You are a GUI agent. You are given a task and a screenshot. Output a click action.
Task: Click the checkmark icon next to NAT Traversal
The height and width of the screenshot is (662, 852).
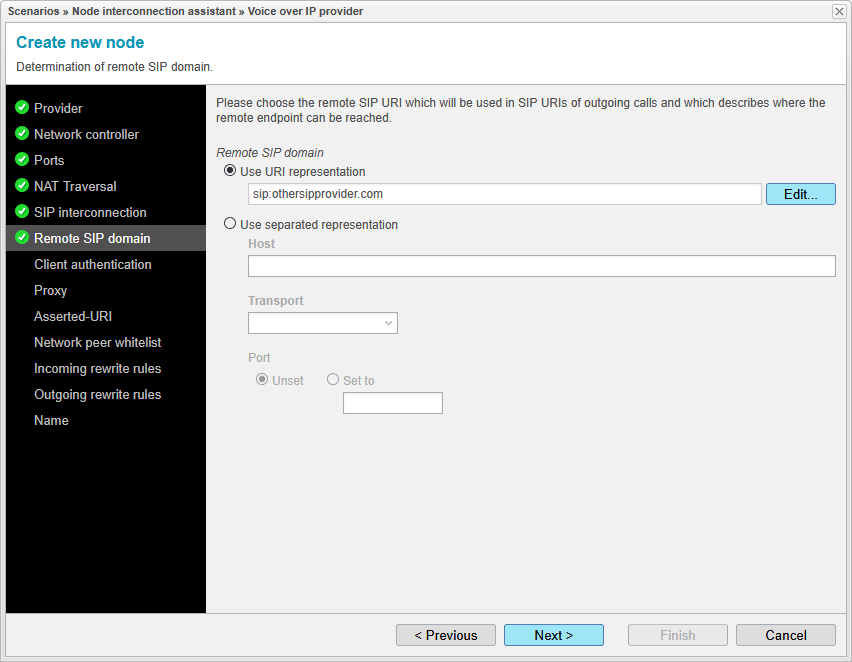(x=22, y=186)
